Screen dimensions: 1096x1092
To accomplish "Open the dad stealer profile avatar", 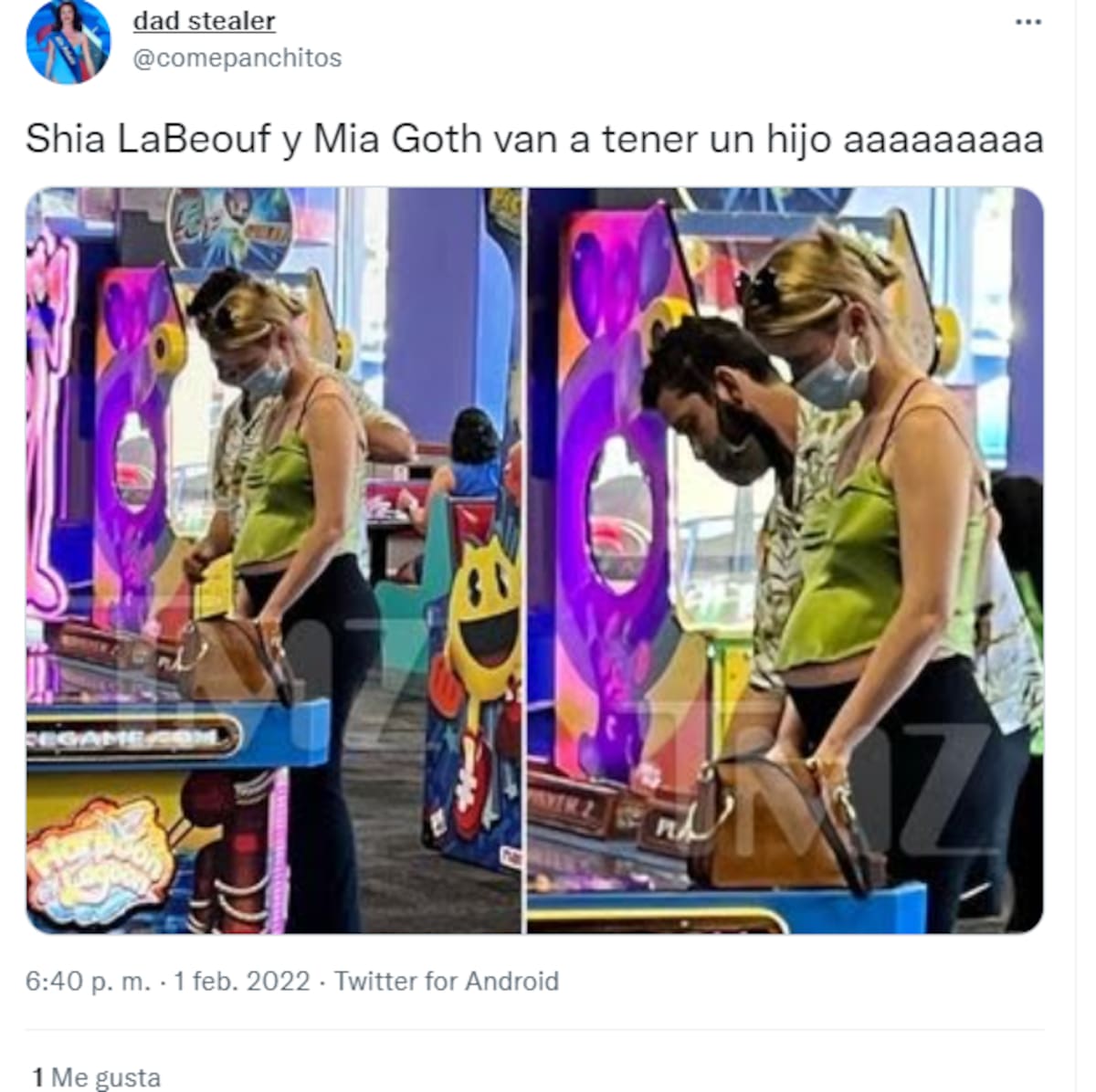I will 68,40.
